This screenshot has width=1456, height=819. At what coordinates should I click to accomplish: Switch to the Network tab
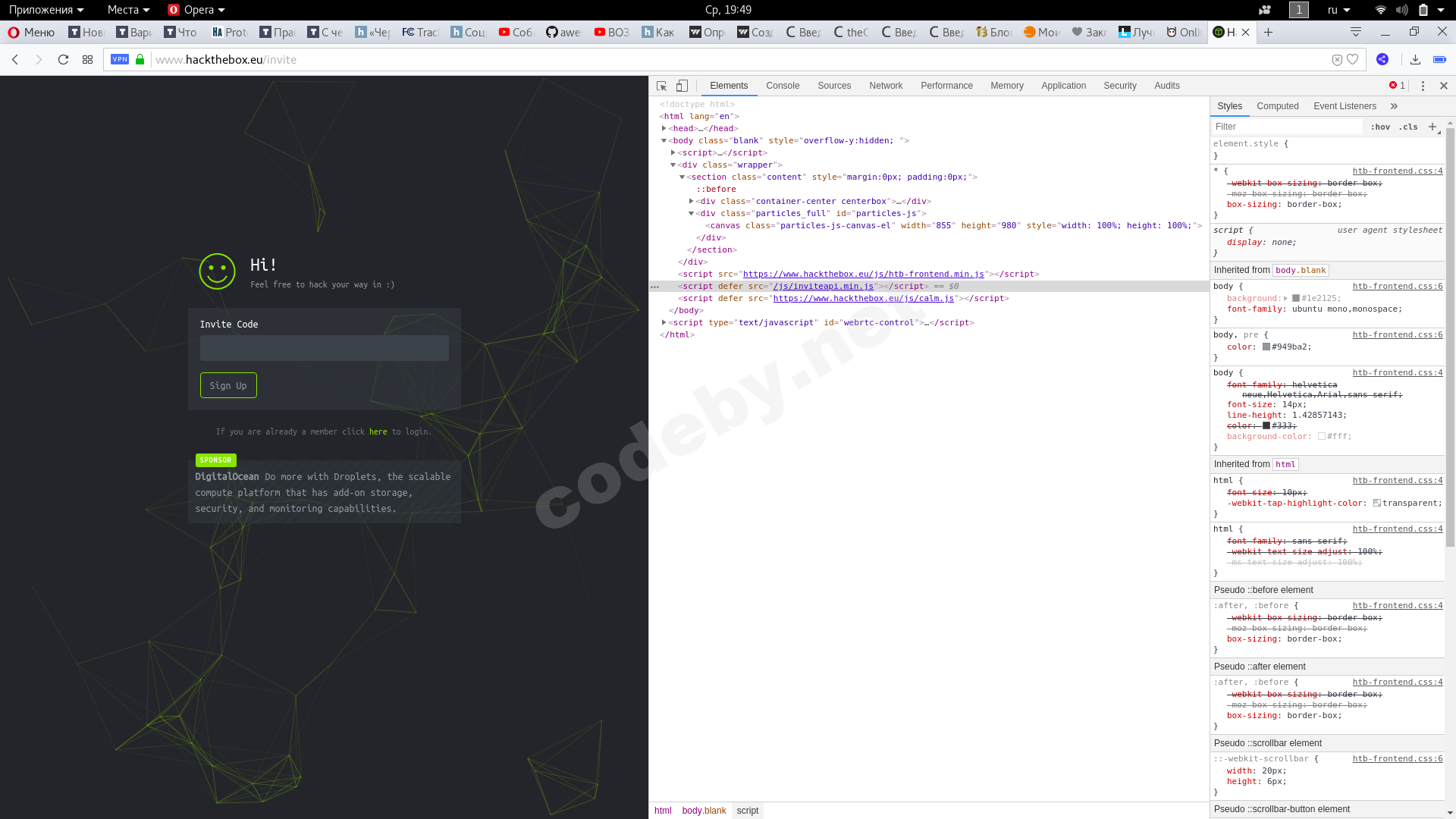click(885, 86)
